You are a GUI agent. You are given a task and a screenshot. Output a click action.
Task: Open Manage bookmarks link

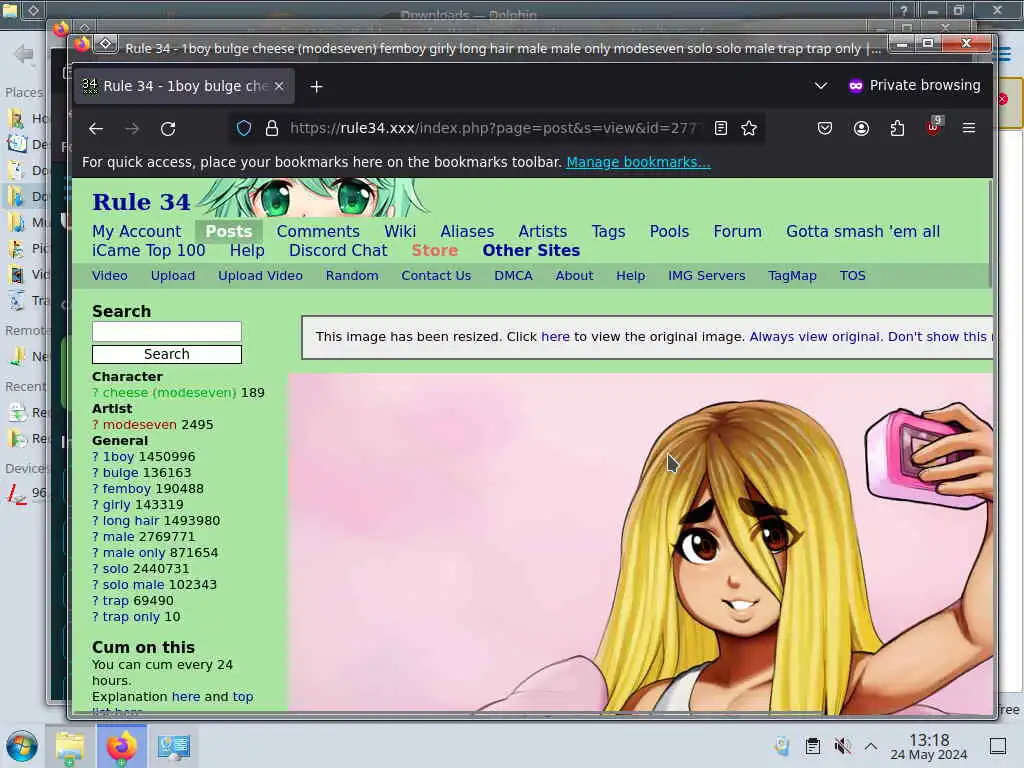(x=638, y=162)
